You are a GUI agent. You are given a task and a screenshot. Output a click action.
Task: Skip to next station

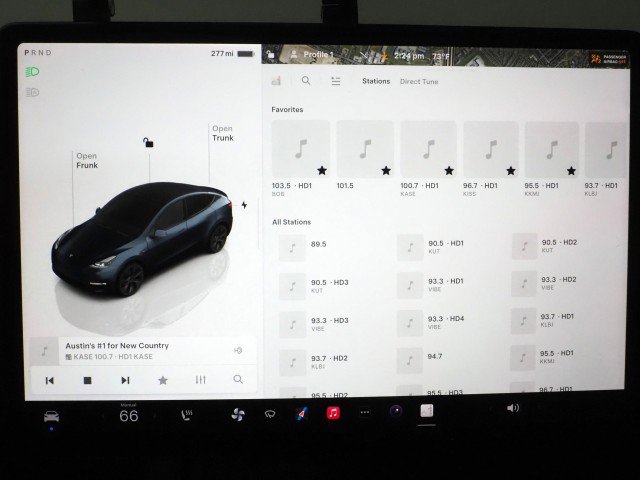125,380
